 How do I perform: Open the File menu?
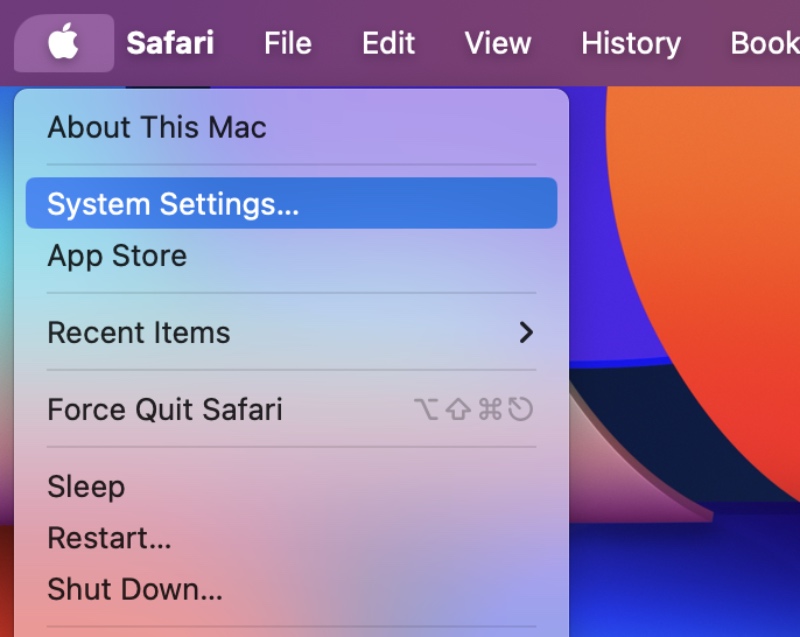pos(287,43)
